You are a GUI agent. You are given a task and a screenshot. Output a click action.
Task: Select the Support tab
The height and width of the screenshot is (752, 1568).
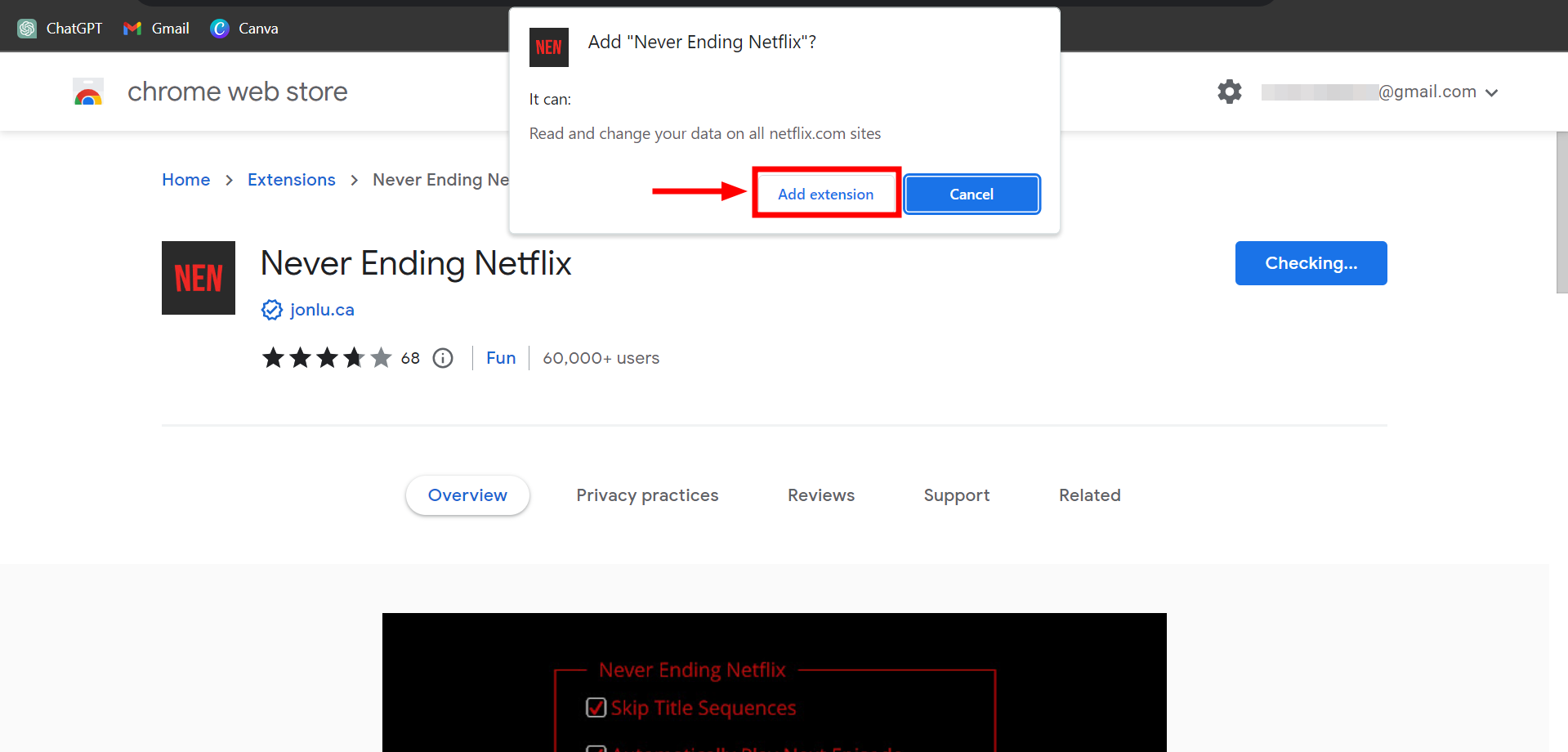[956, 495]
